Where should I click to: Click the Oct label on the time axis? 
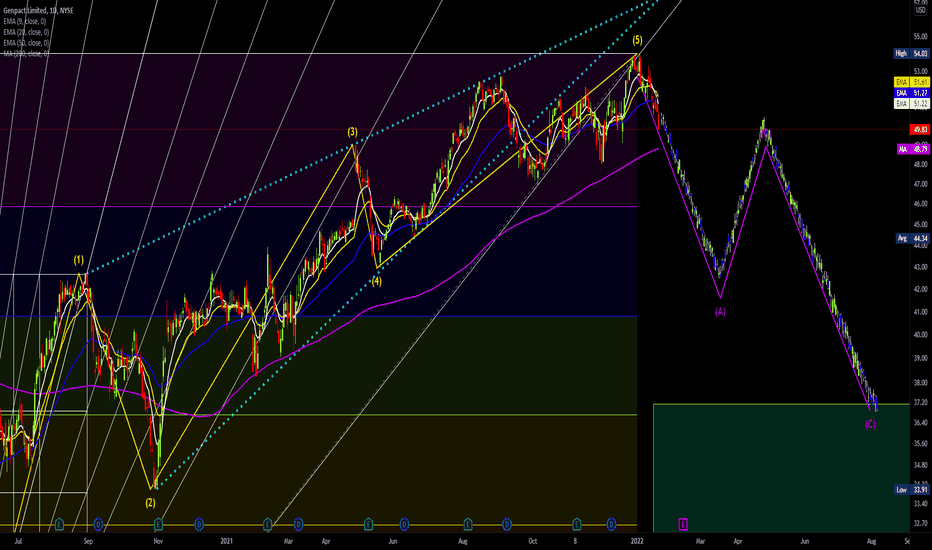pyautogui.click(x=533, y=541)
